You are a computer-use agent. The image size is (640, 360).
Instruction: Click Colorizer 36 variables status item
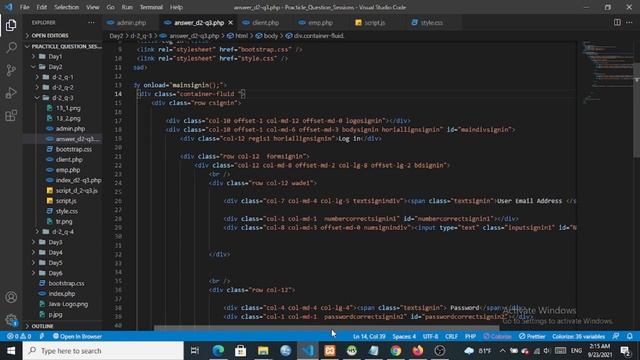(x=578, y=336)
